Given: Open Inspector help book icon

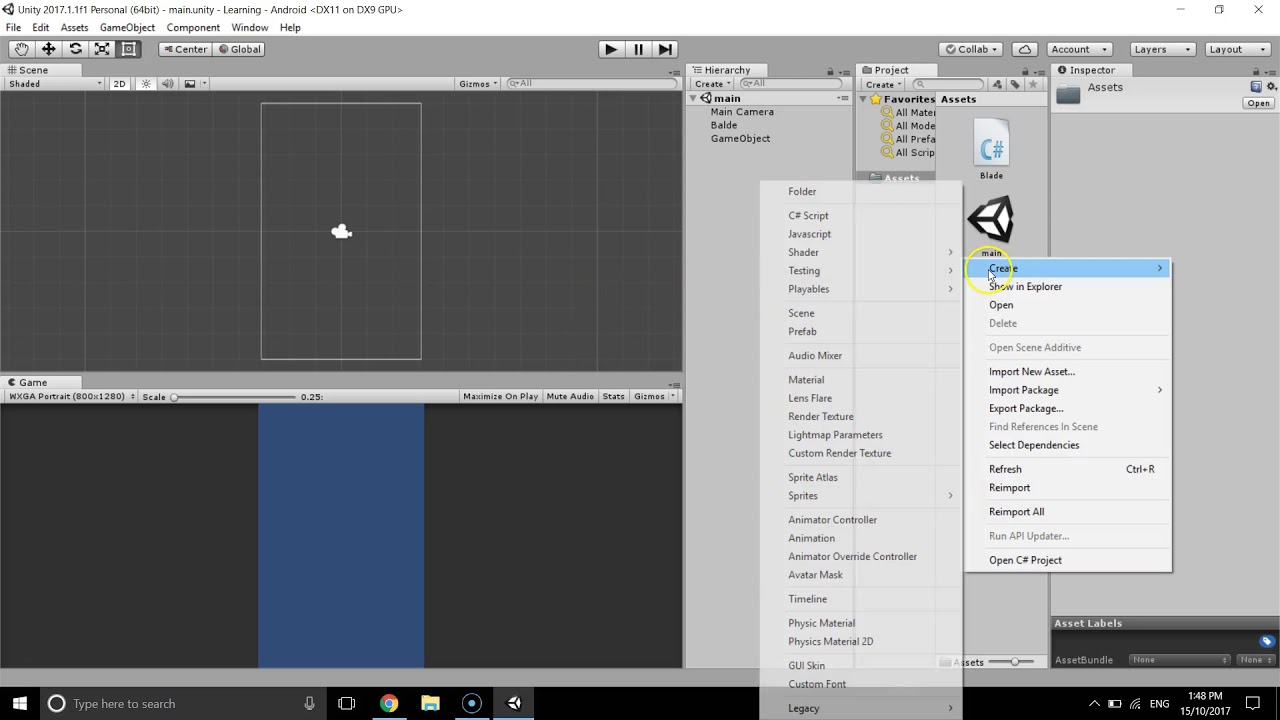Looking at the screenshot, I should point(1256,87).
